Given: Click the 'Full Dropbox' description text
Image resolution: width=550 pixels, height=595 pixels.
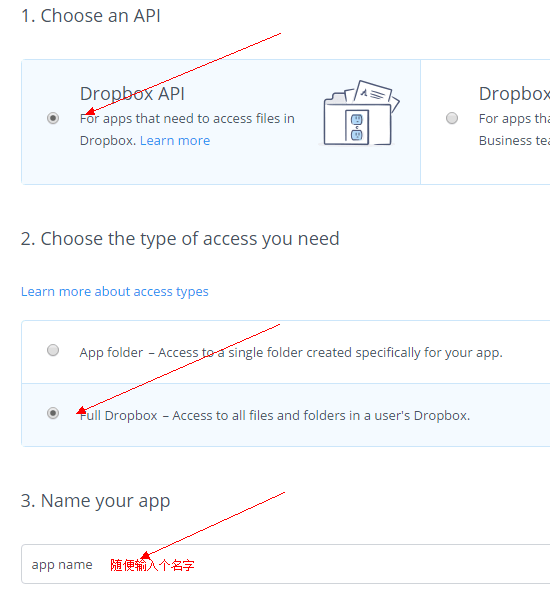Looking at the screenshot, I should (275, 416).
